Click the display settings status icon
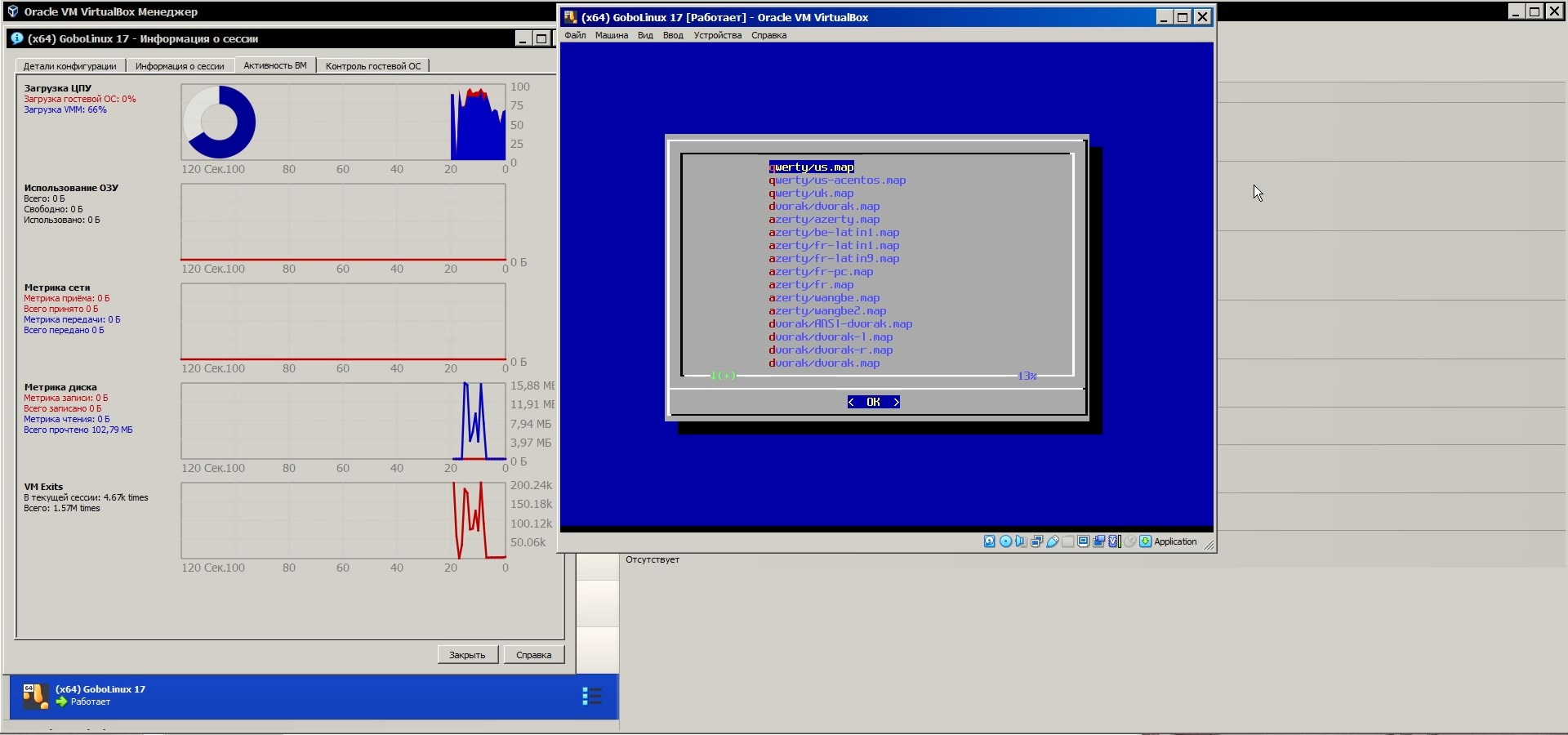This screenshot has width=1568, height=735. 1084,541
